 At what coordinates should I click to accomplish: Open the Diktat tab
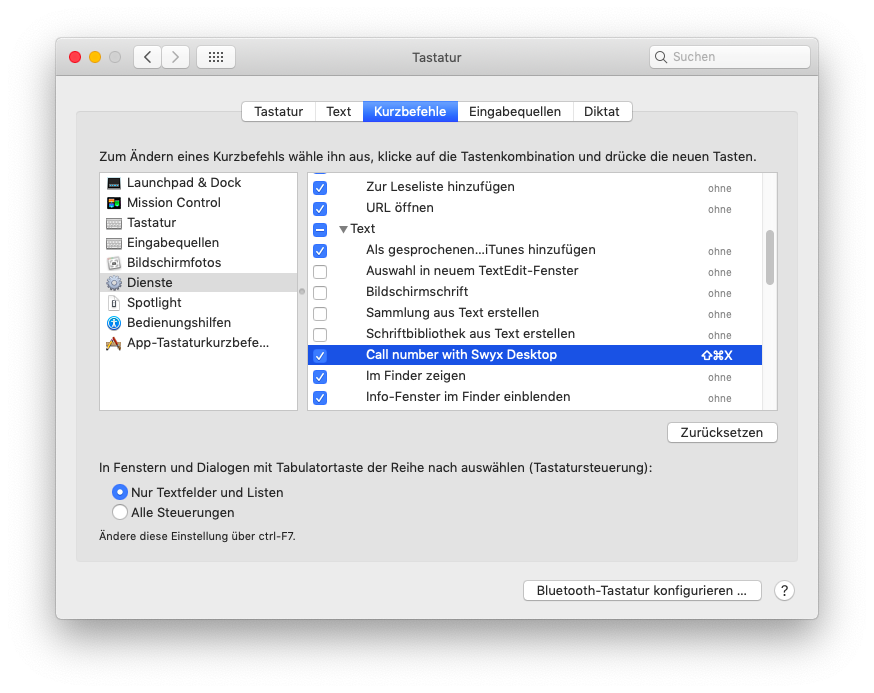602,112
